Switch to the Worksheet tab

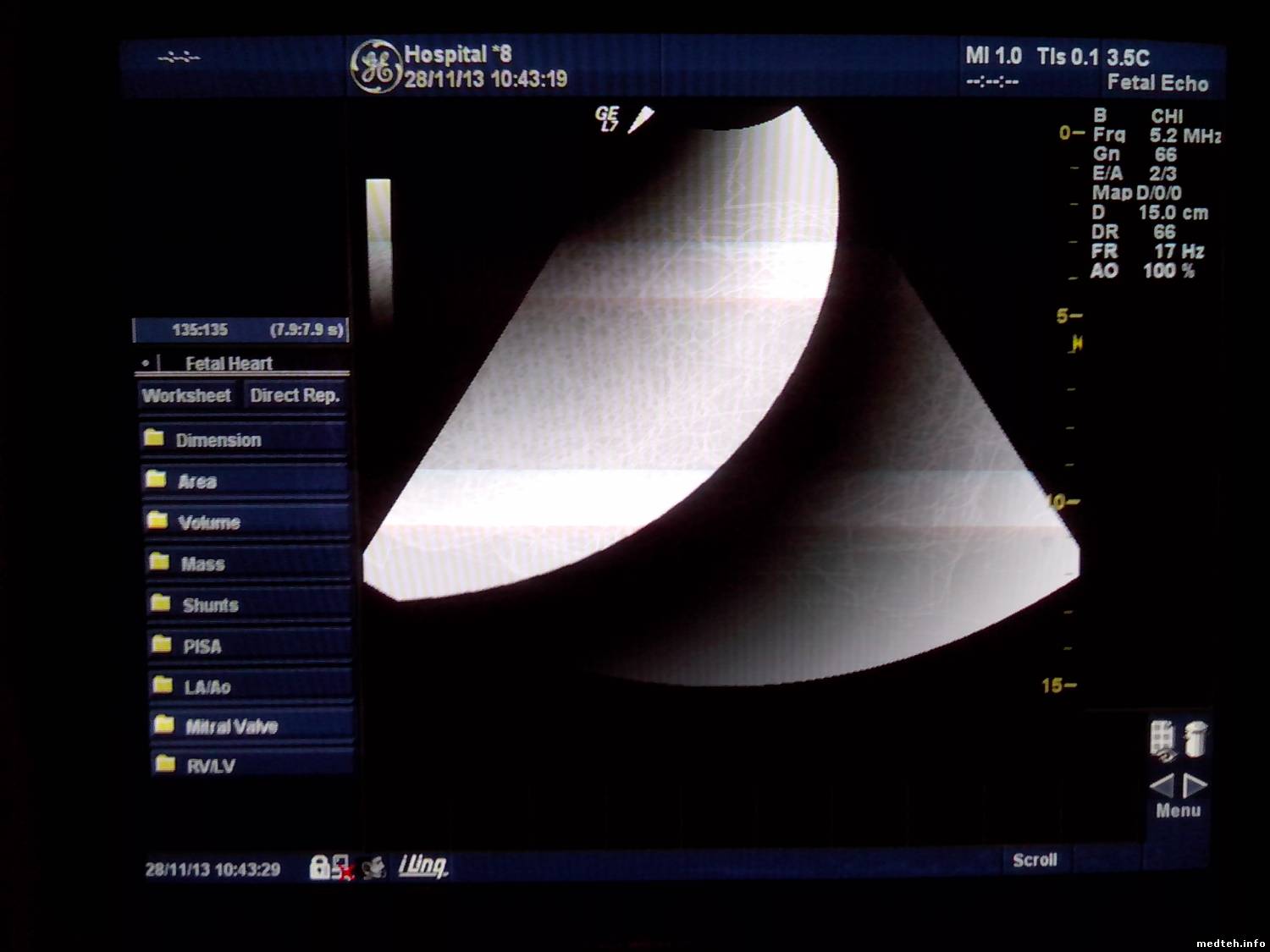(187, 395)
